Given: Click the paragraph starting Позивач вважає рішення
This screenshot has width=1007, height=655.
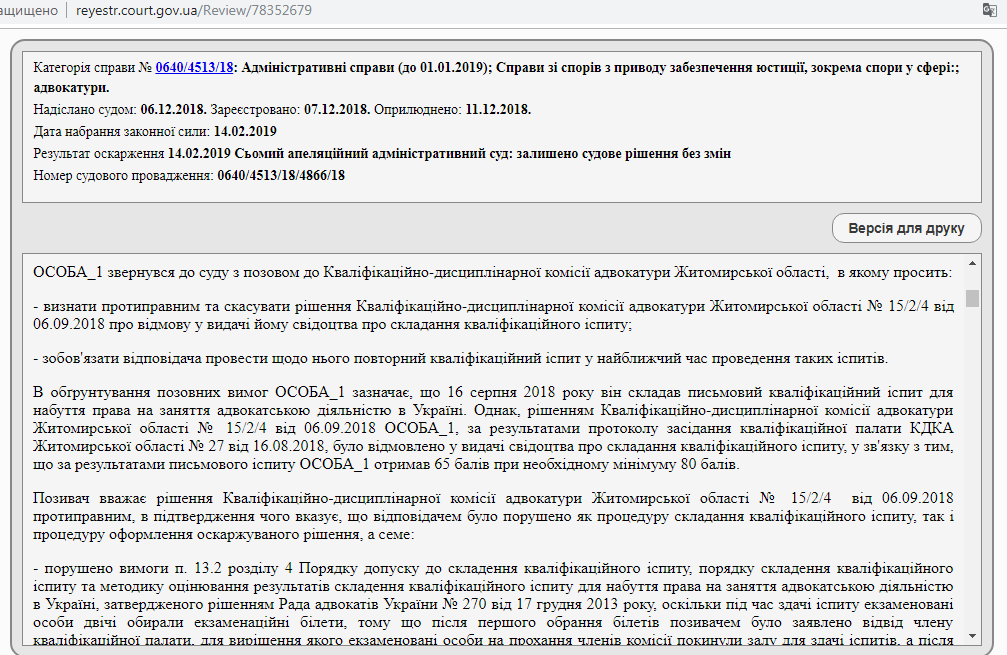Looking at the screenshot, I should coord(493,516).
